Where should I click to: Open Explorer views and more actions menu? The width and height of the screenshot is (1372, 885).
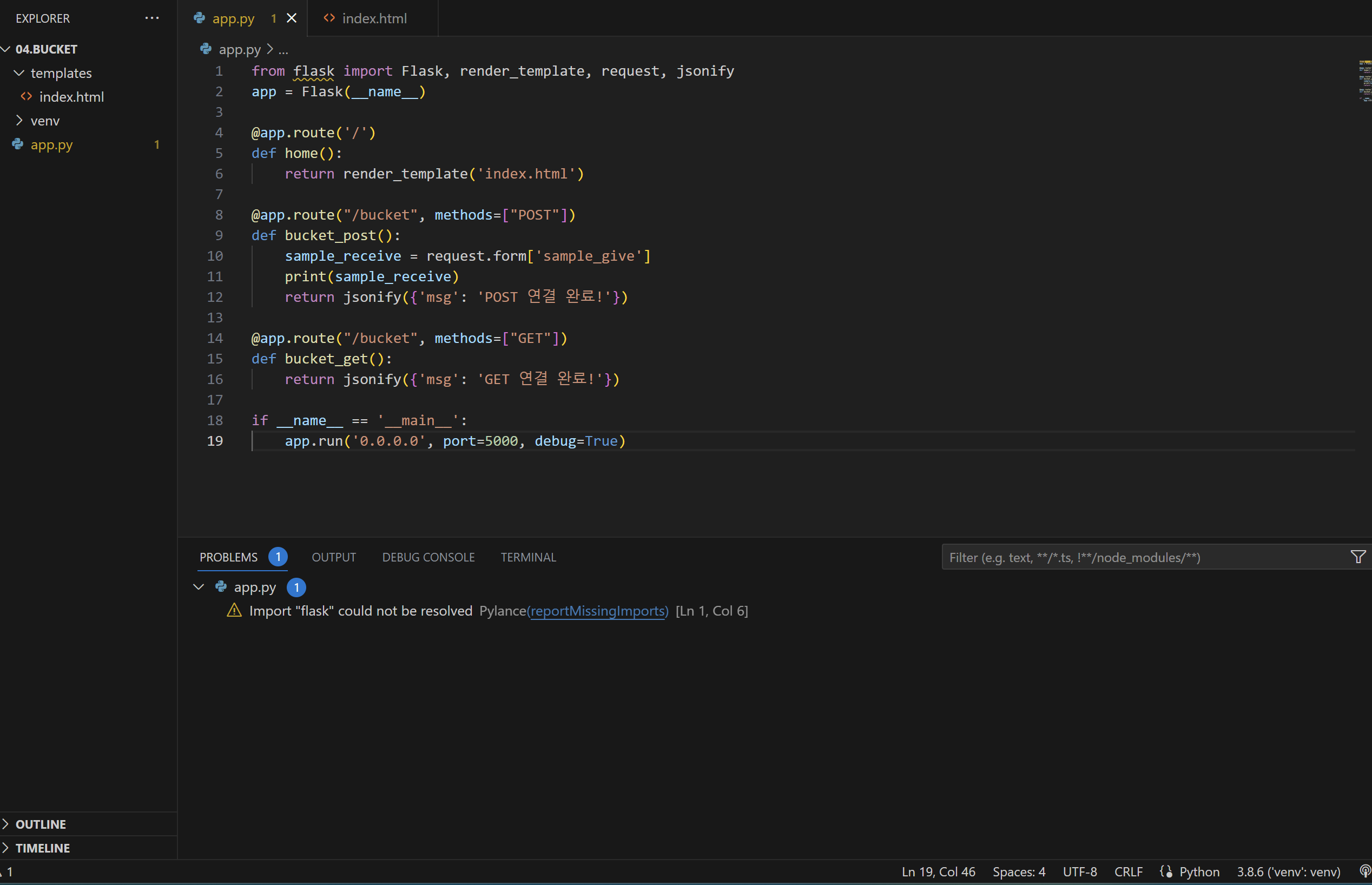click(151, 18)
